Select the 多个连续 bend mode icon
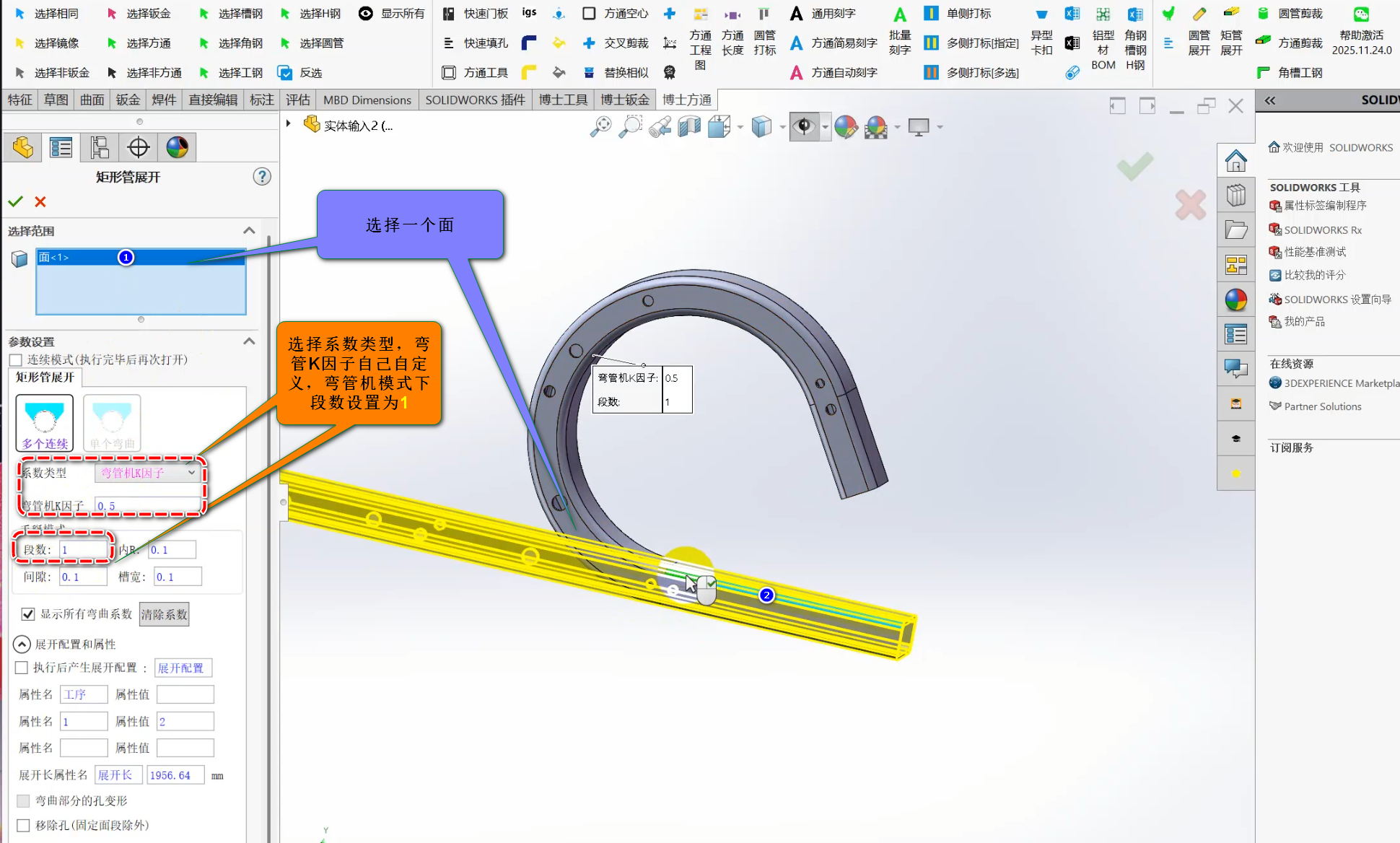Viewport: 1400px width, 843px height. pyautogui.click(x=45, y=423)
